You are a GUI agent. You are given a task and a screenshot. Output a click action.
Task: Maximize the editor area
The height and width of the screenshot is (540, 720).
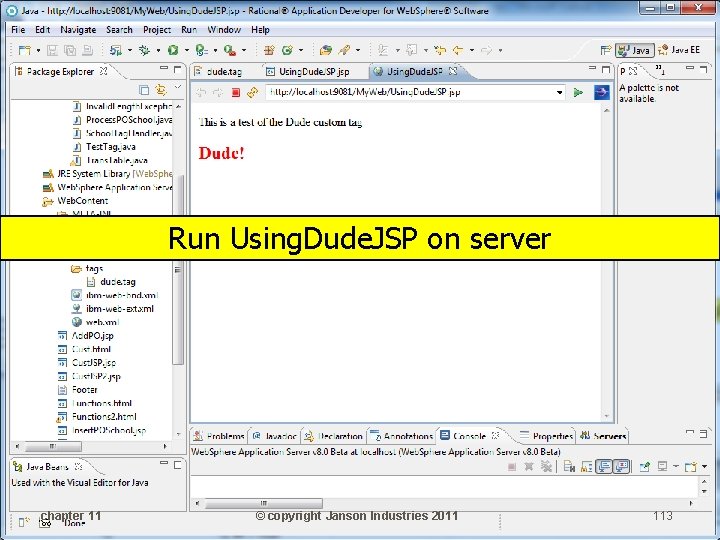point(606,69)
